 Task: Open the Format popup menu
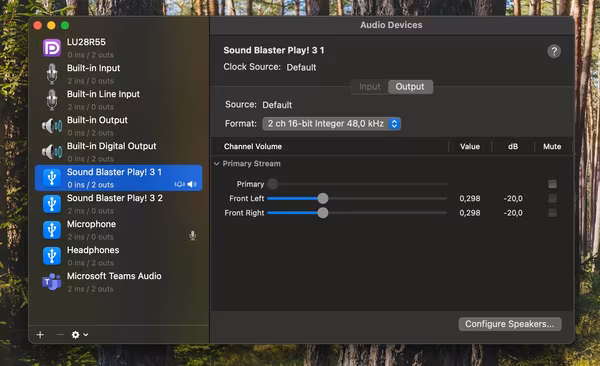point(331,124)
